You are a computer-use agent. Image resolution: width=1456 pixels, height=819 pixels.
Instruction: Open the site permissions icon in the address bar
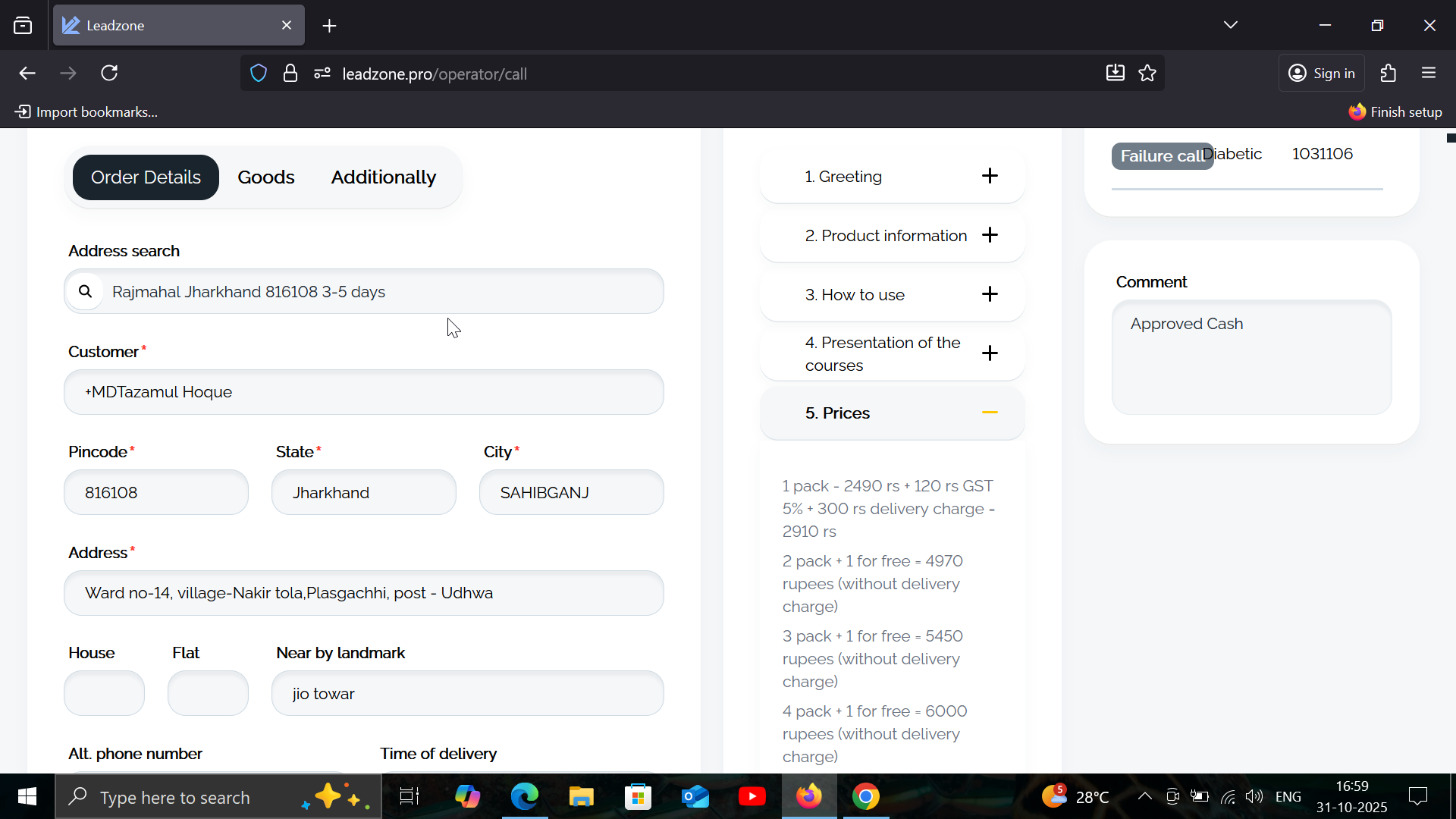[x=322, y=74]
